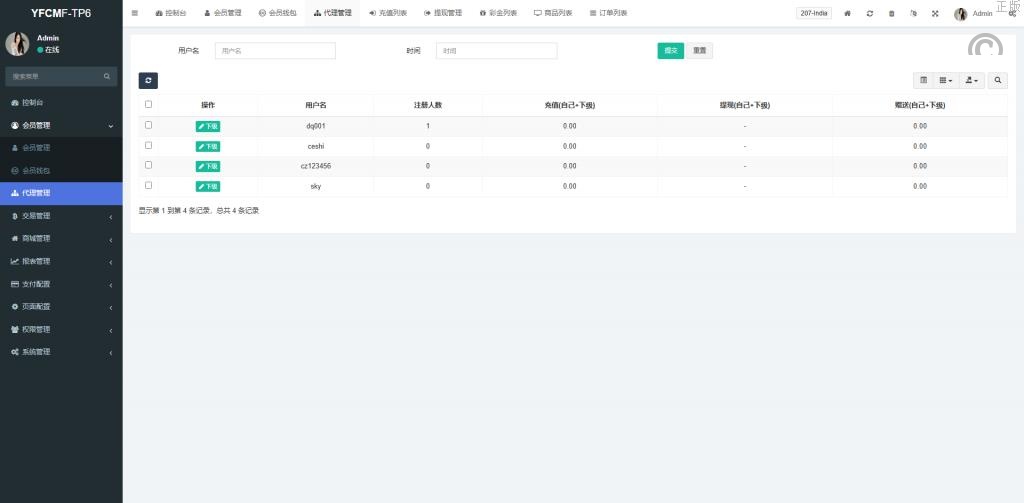The image size is (1024, 503).
Task: Click the table search magnifier icon
Action: tap(997, 80)
